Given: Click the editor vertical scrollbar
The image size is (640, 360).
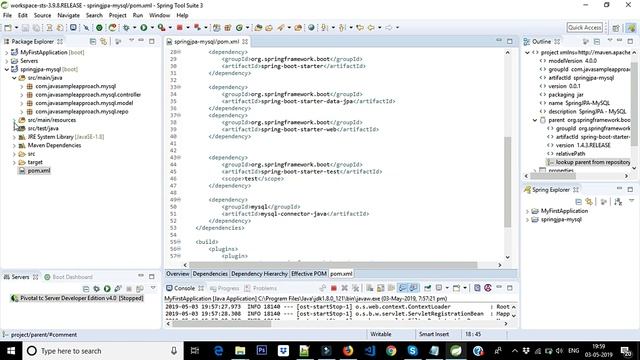Looking at the screenshot, I should (508, 182).
